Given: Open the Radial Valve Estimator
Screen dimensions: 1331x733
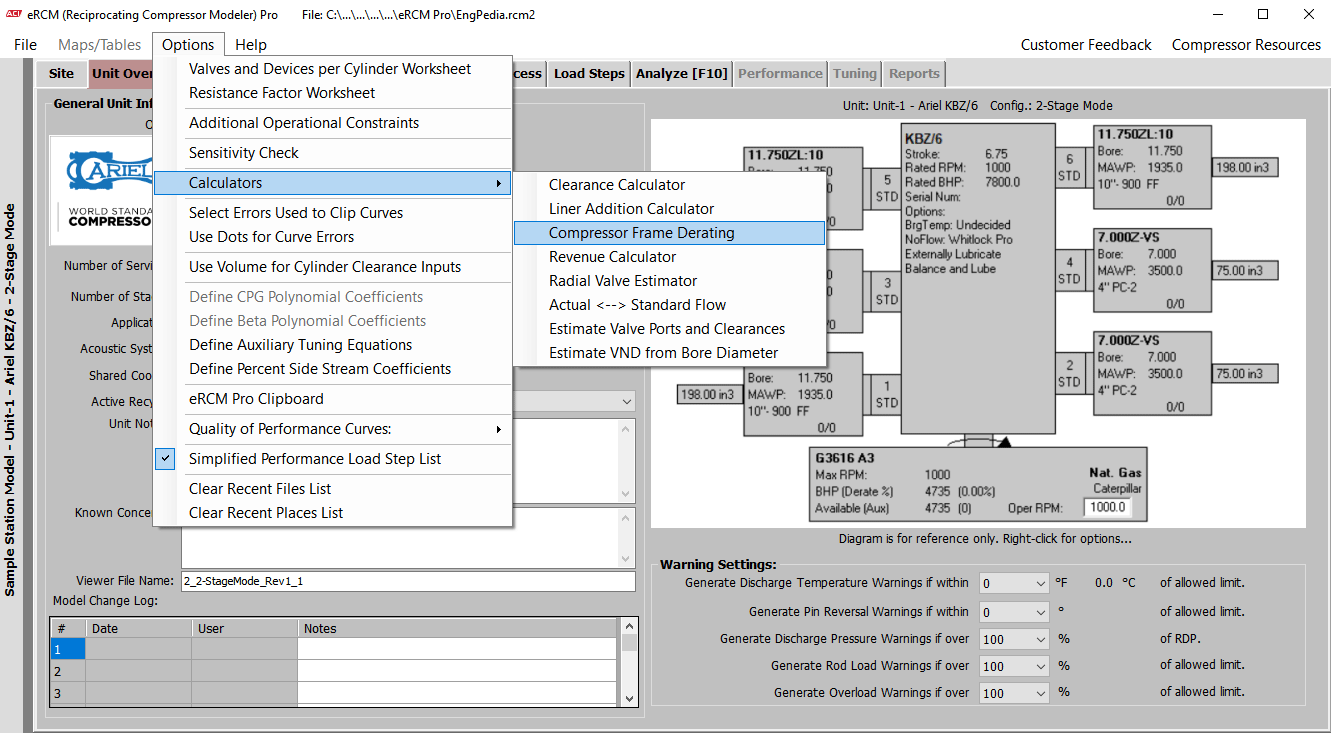Looking at the screenshot, I should tap(669, 281).
